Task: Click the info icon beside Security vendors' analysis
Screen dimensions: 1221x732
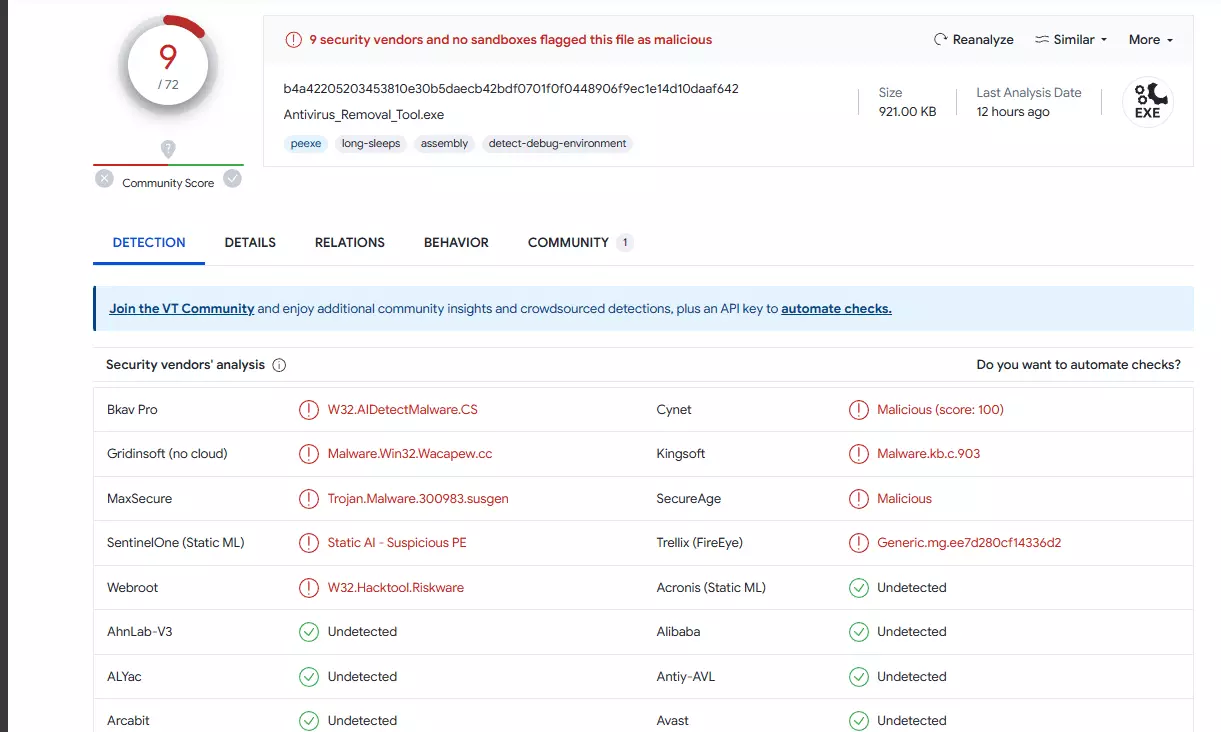Action: [279, 366]
